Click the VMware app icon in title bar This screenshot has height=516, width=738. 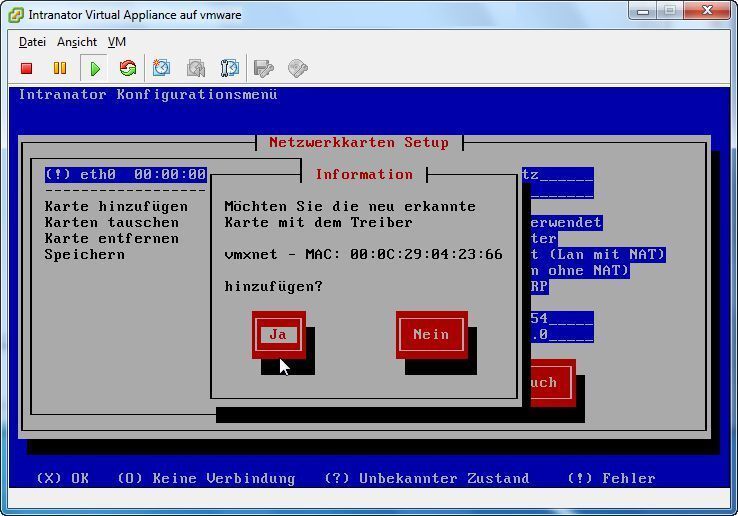point(16,15)
